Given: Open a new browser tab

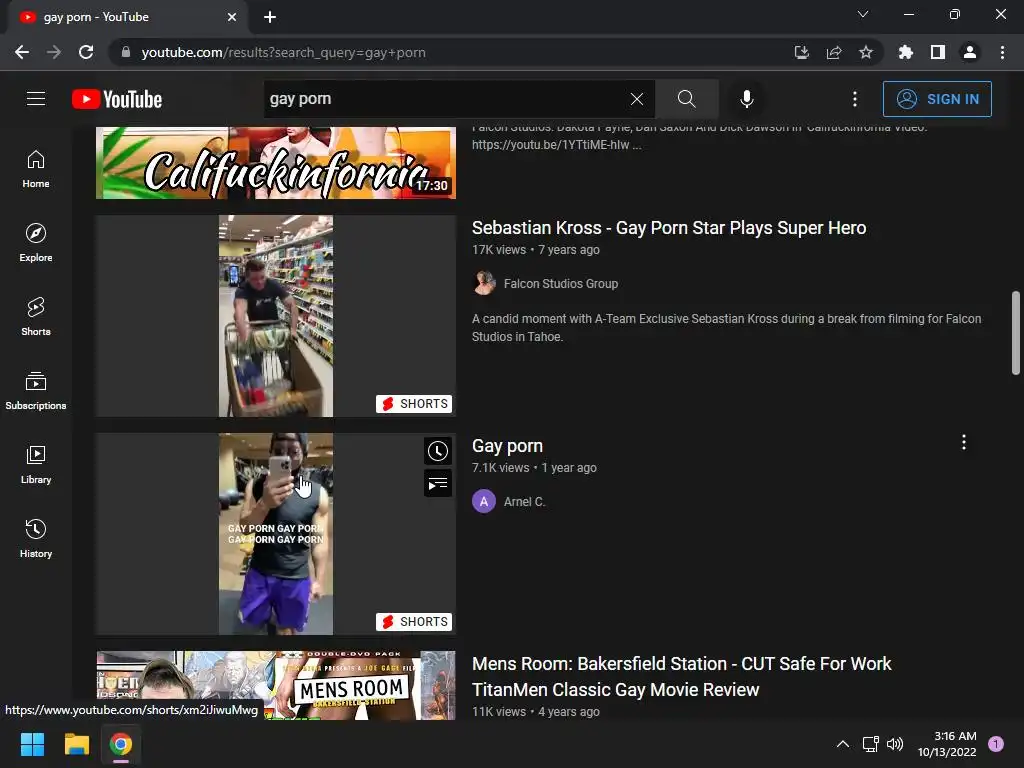Looking at the screenshot, I should (x=270, y=17).
